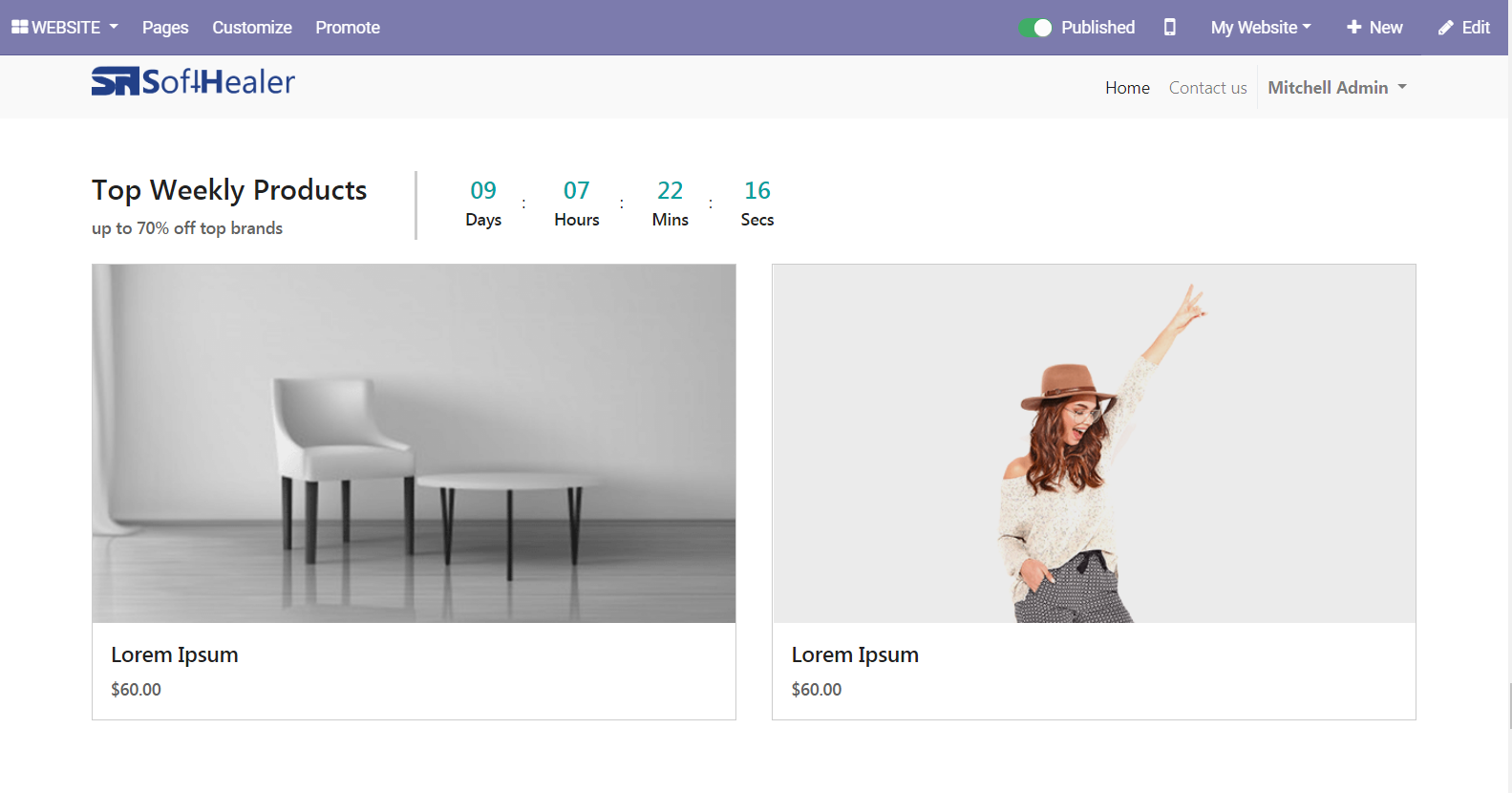Click the chair and table product image
Viewport: 1512px width, 793px height.
(414, 443)
